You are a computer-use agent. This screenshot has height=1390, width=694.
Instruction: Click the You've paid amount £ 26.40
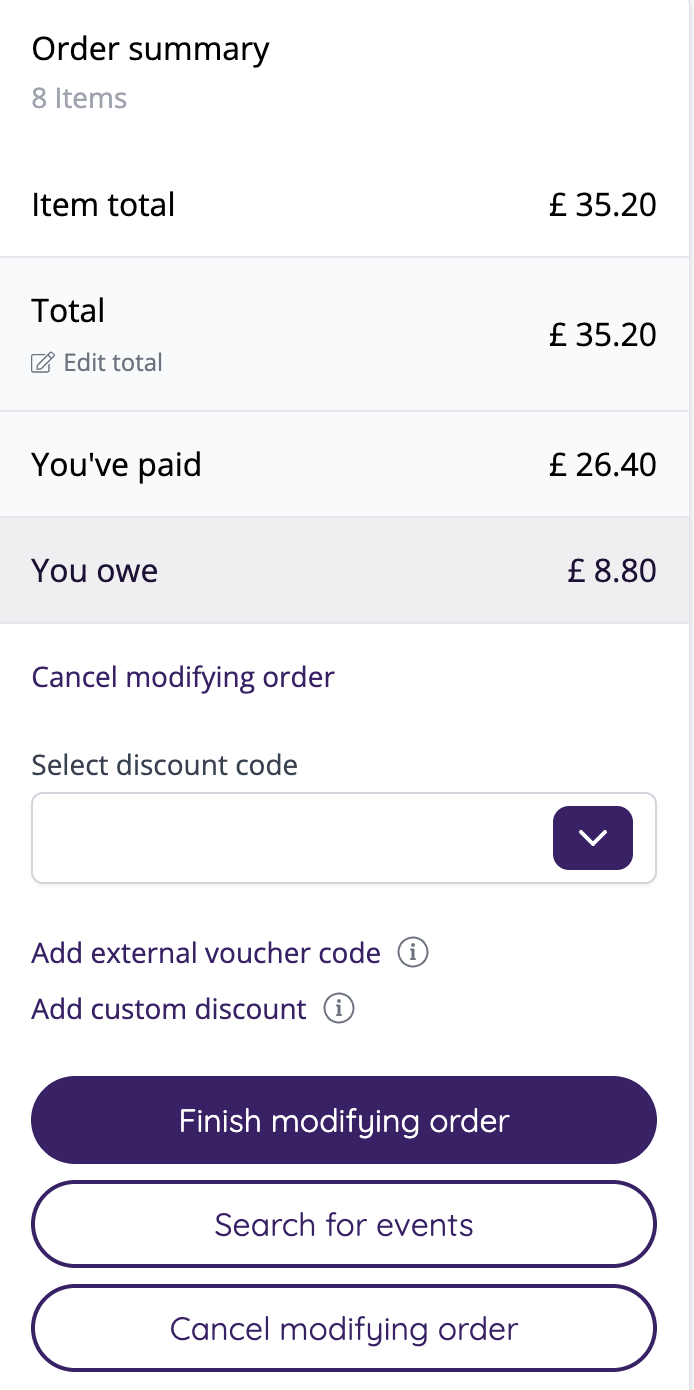coord(602,465)
